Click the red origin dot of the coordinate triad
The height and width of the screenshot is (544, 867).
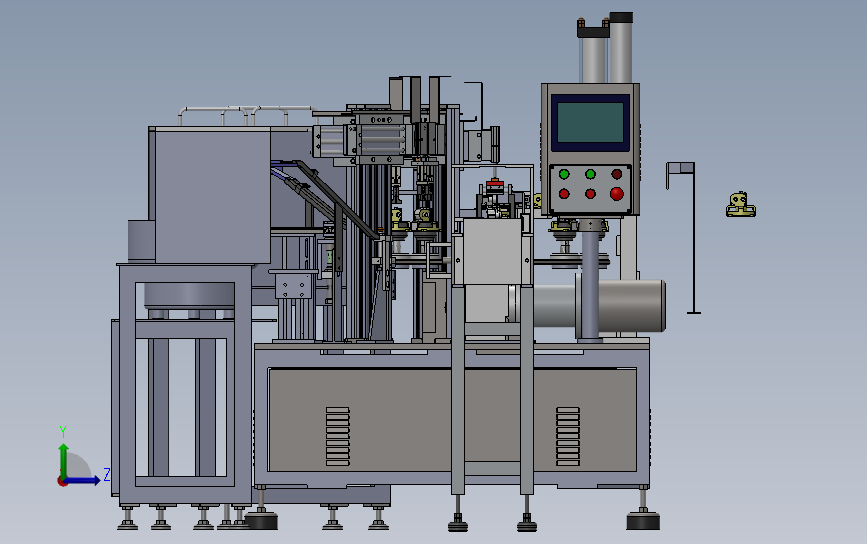(62, 481)
